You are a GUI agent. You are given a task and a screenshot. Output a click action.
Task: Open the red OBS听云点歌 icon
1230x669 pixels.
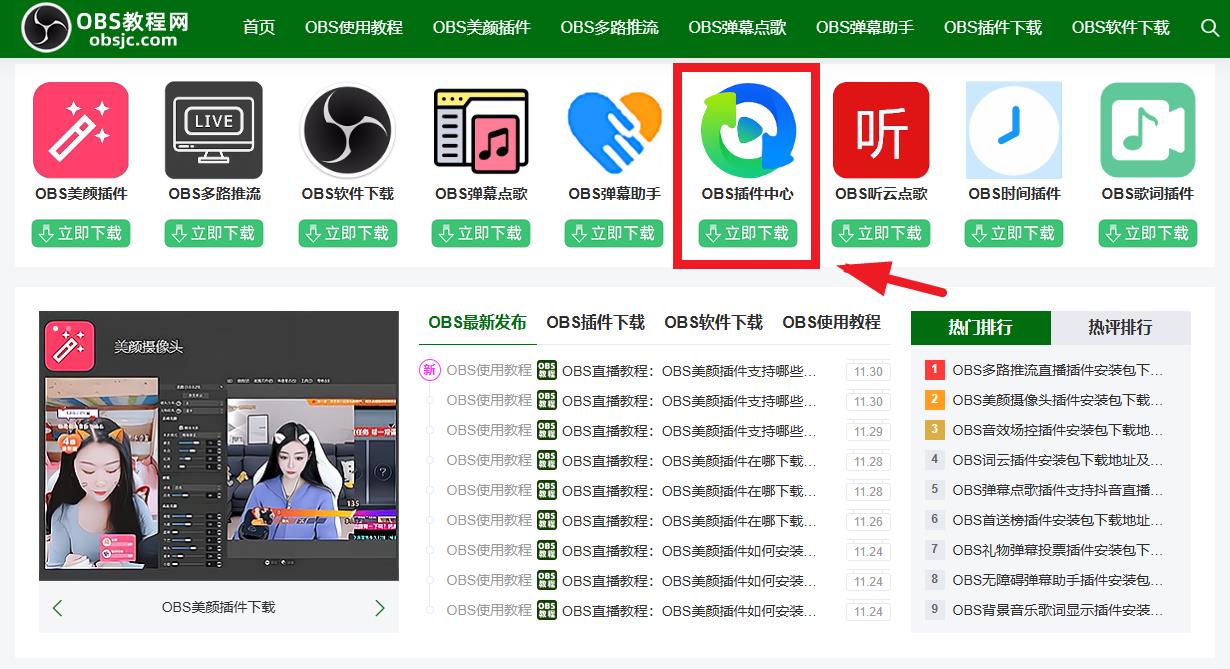click(881, 130)
